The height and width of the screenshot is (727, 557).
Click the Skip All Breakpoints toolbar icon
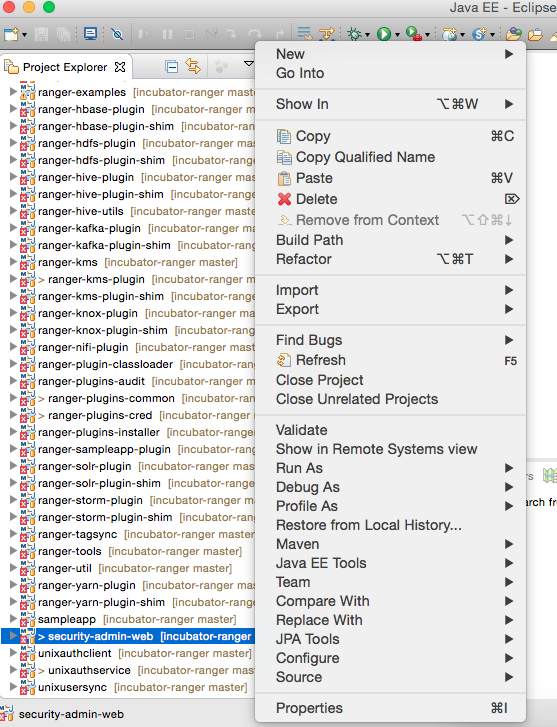(117, 34)
